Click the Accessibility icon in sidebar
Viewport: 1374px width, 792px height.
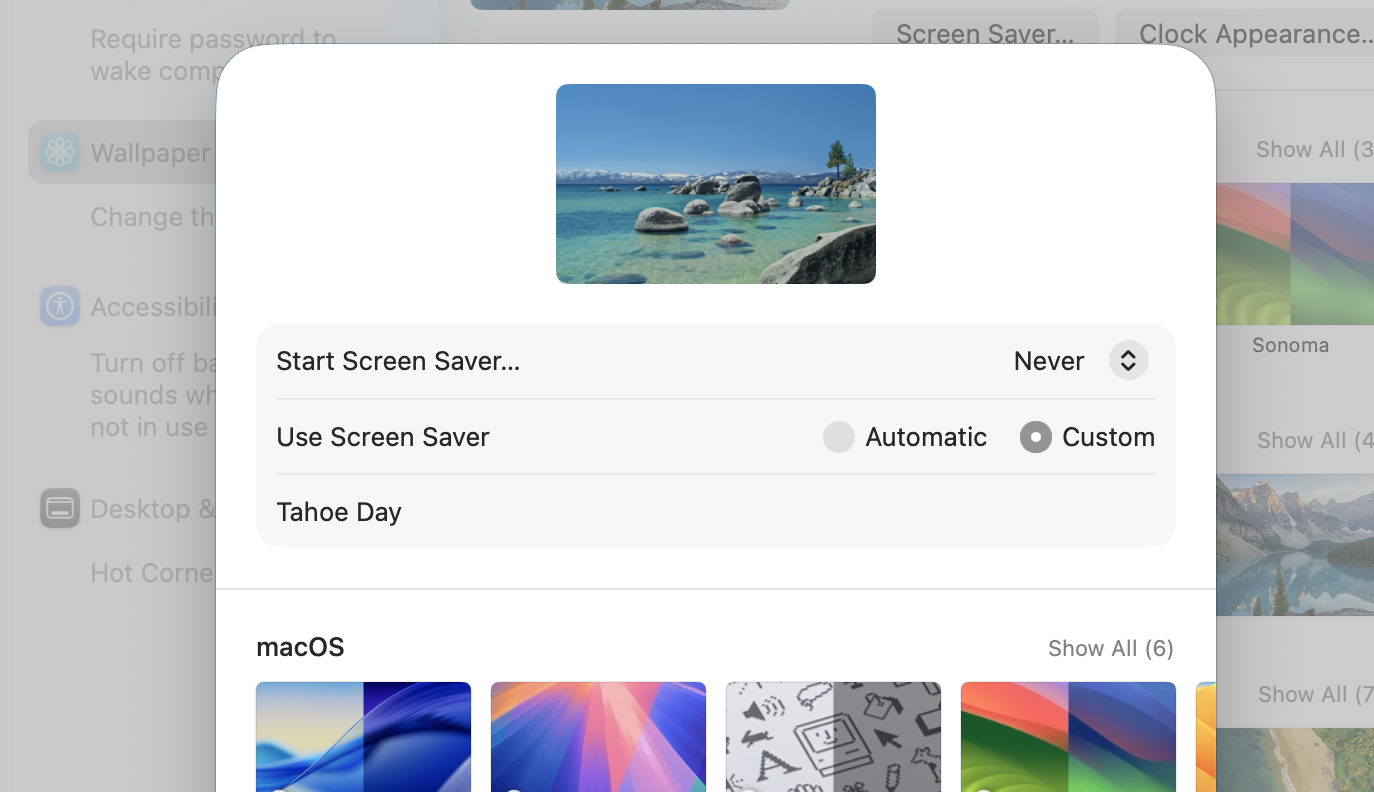coord(60,306)
